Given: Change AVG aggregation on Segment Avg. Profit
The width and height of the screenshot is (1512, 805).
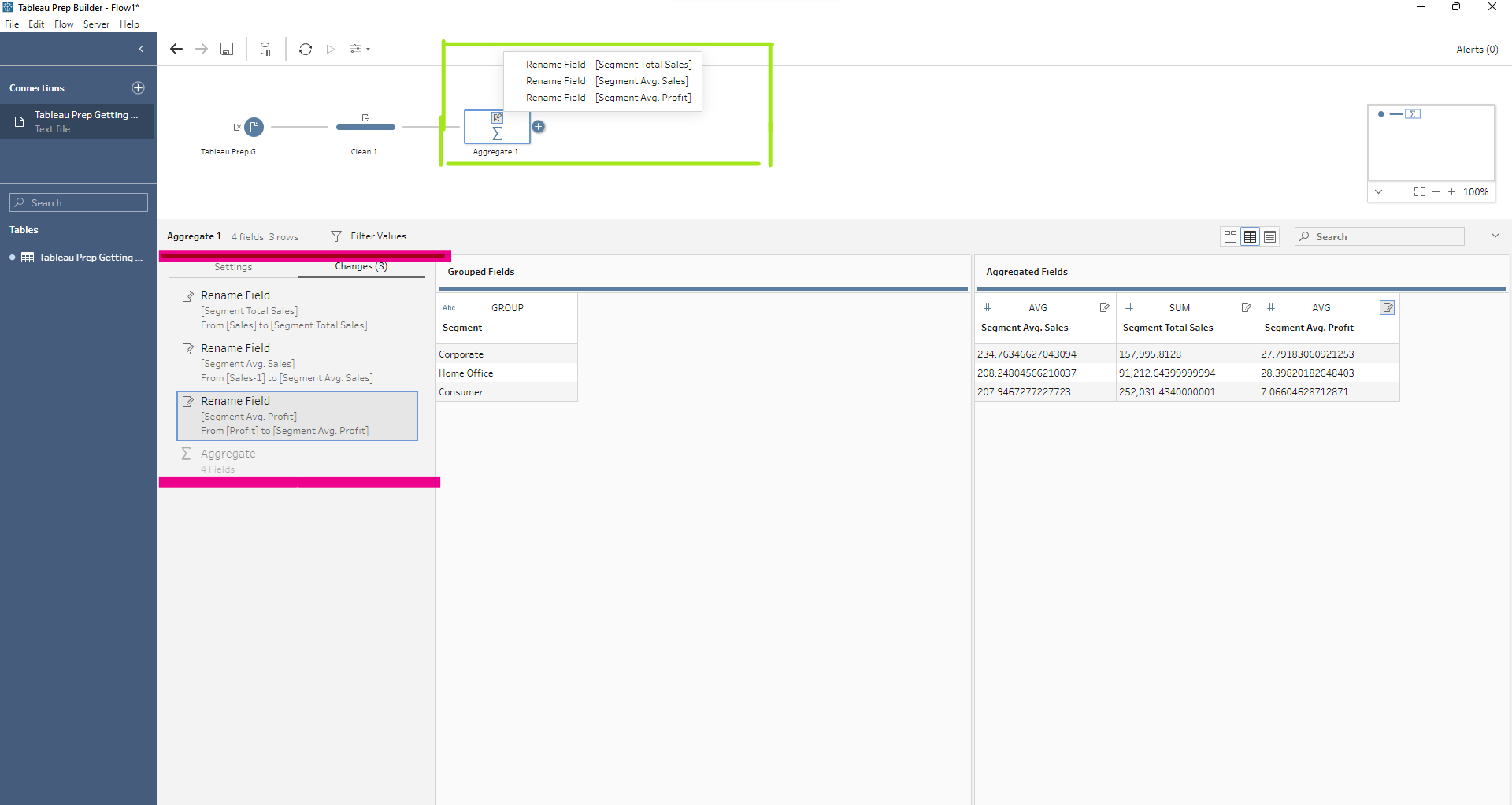Looking at the screenshot, I should 1321,308.
